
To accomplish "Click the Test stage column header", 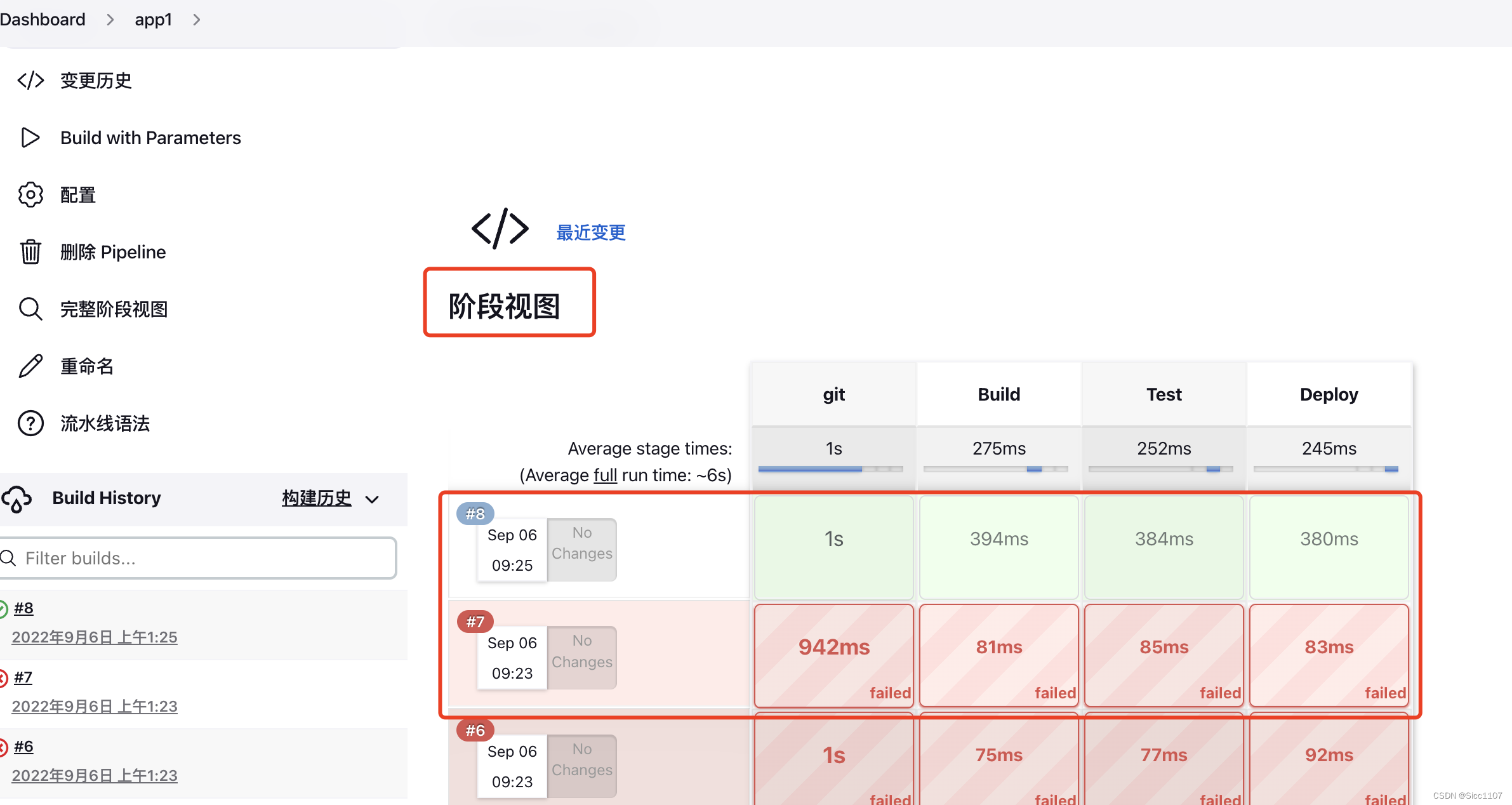I will click(1164, 394).
